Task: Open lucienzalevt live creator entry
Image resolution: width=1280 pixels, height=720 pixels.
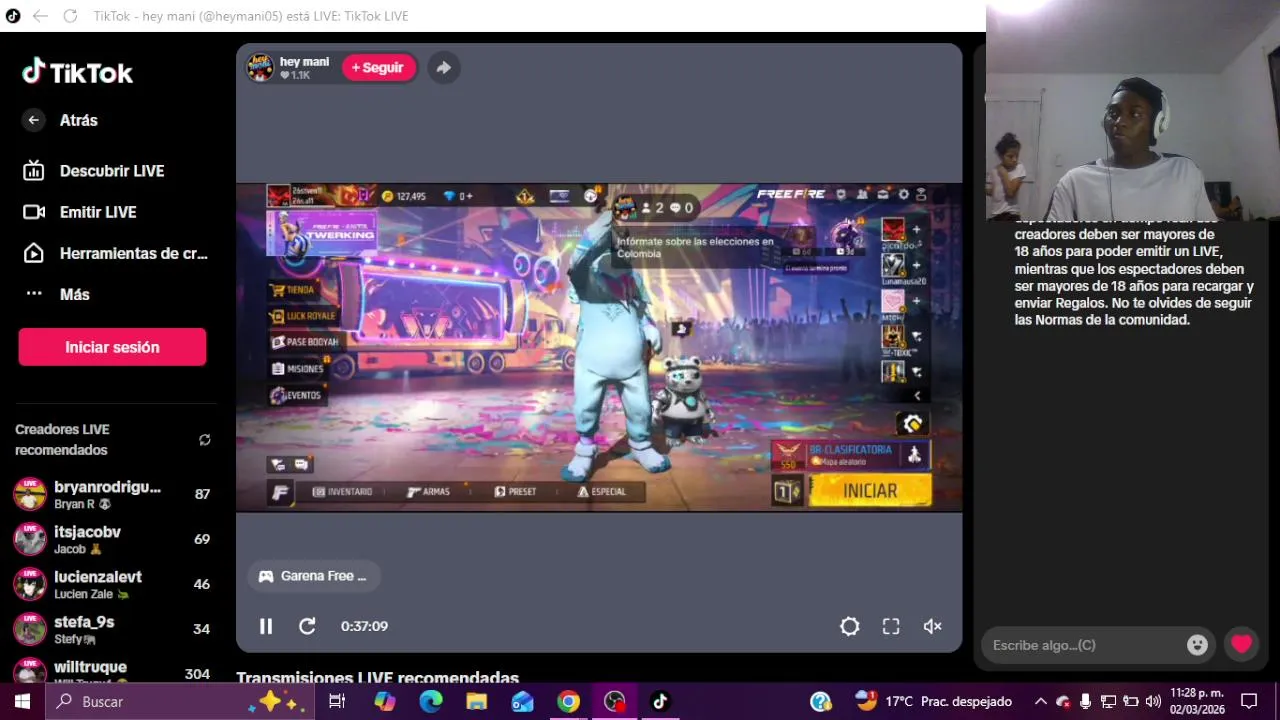Action: click(x=112, y=584)
